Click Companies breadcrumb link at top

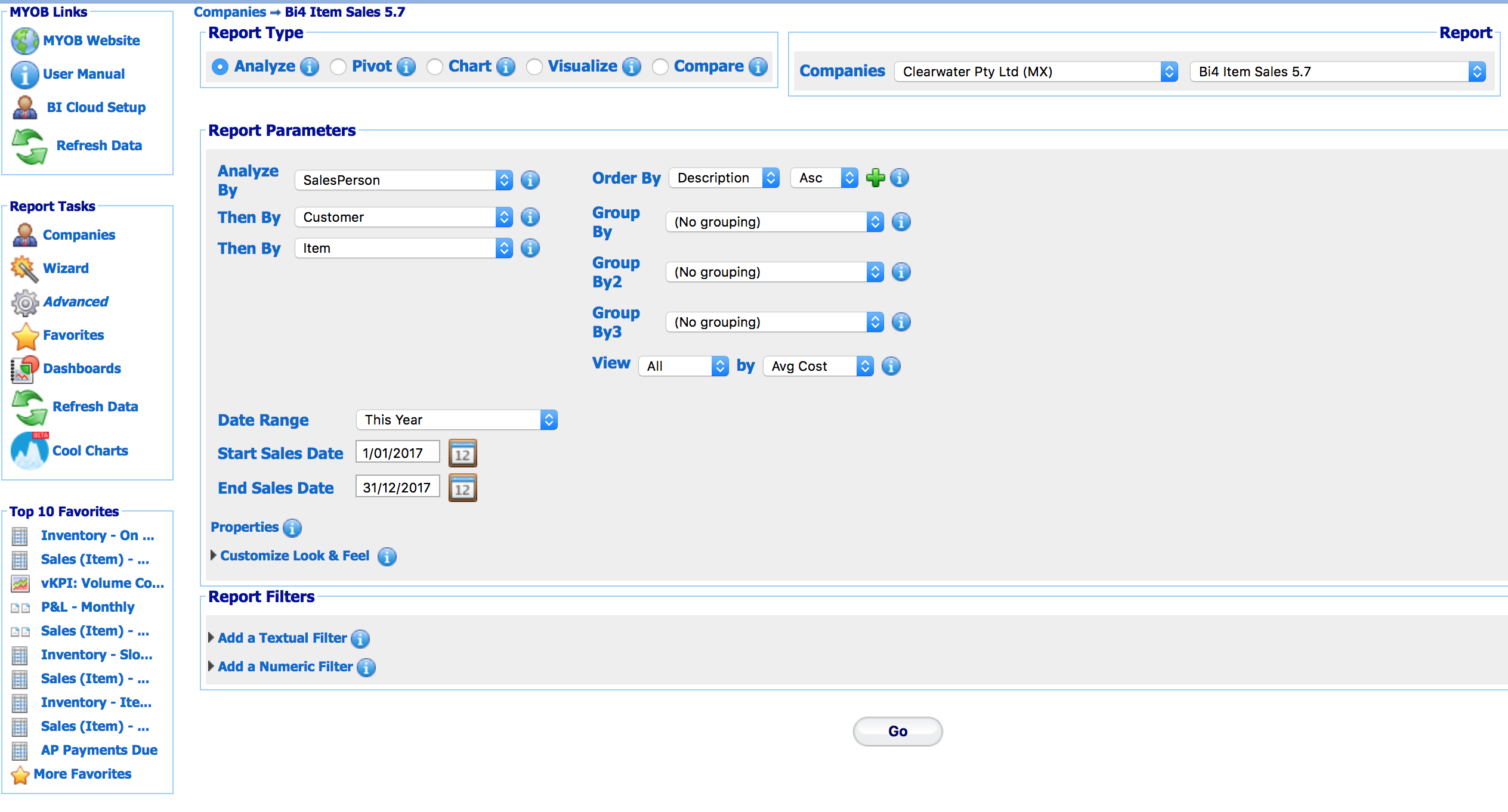(230, 12)
